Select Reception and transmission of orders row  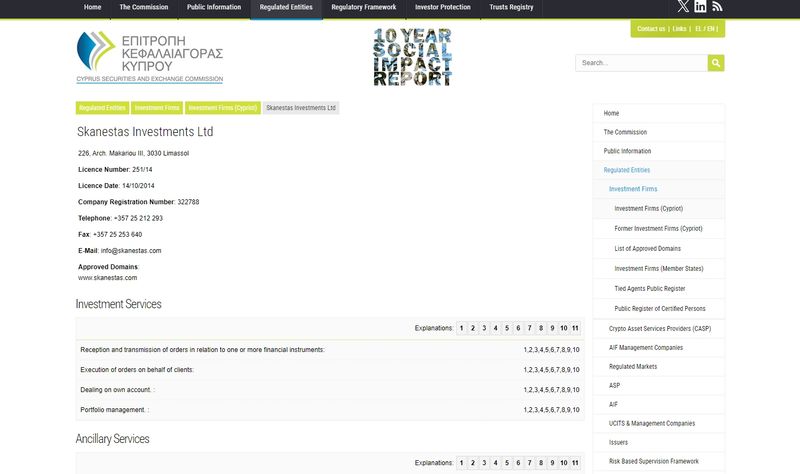[330, 350]
